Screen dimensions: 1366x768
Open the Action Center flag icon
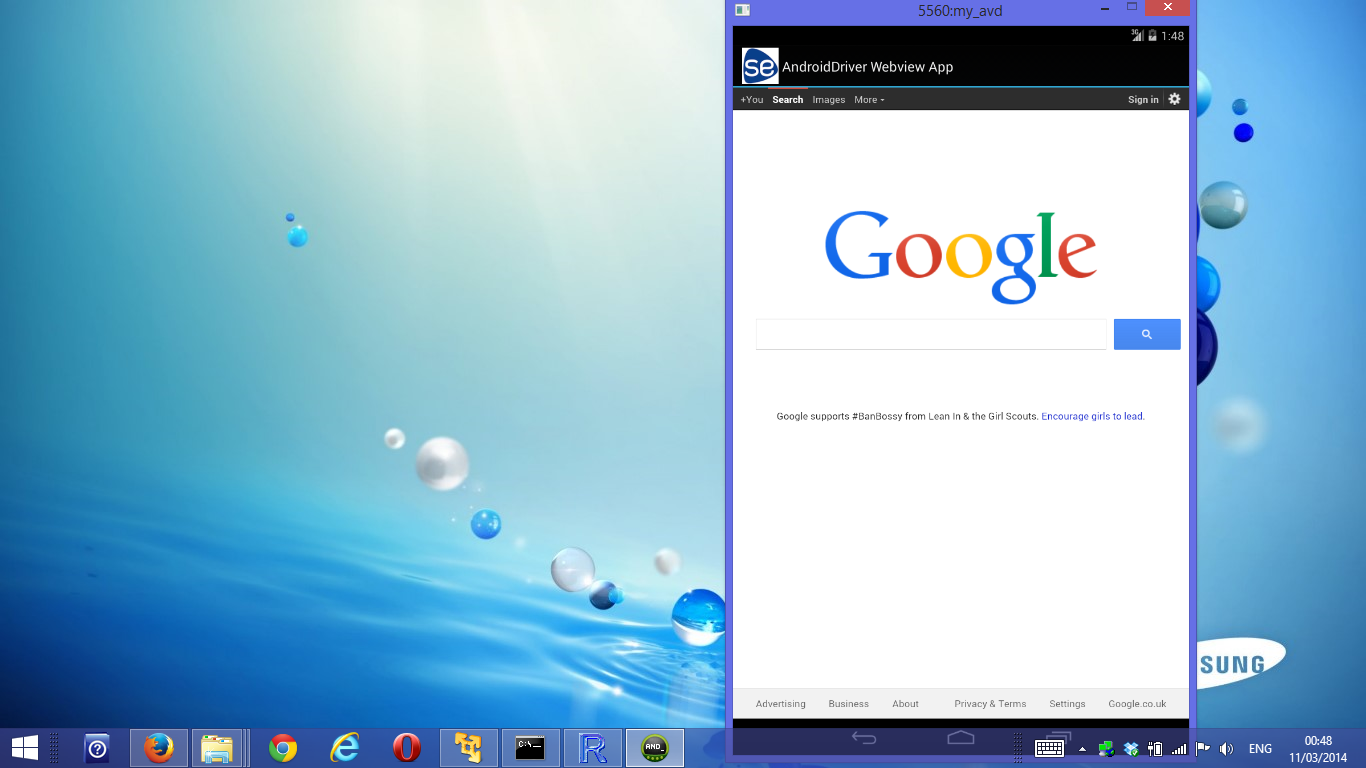coord(1203,748)
